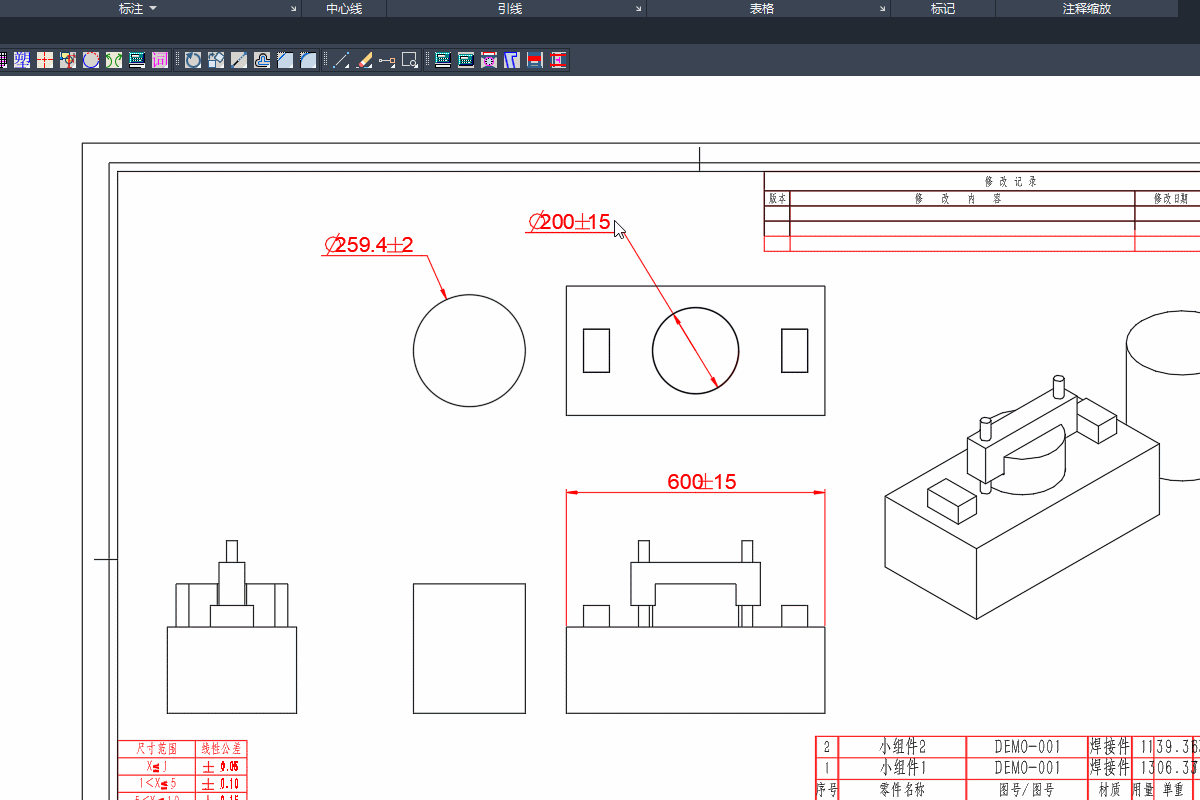Click 焊接件 in the 小组件2 row
The height and width of the screenshot is (800, 1200).
1110,747
